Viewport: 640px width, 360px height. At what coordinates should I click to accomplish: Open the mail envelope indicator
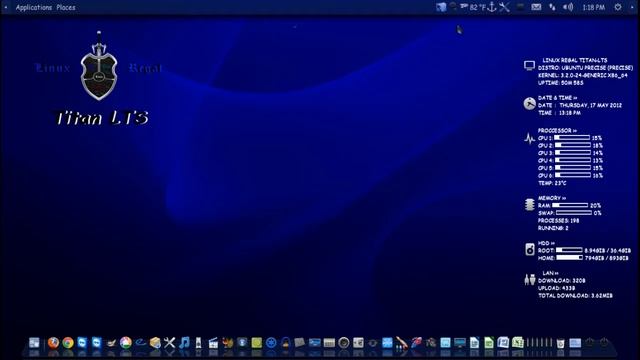(x=536, y=7)
